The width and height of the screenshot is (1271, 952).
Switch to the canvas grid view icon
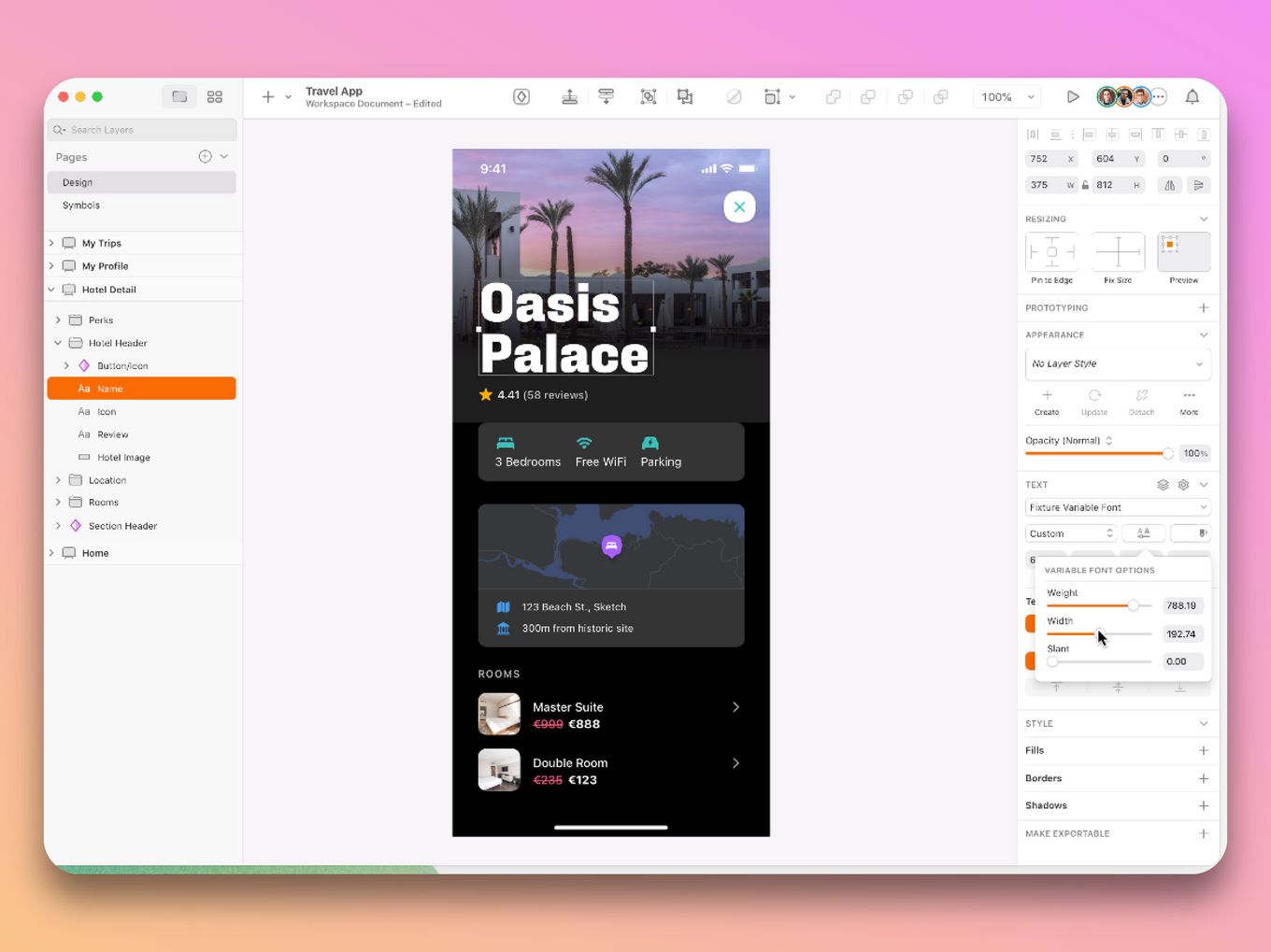[215, 97]
